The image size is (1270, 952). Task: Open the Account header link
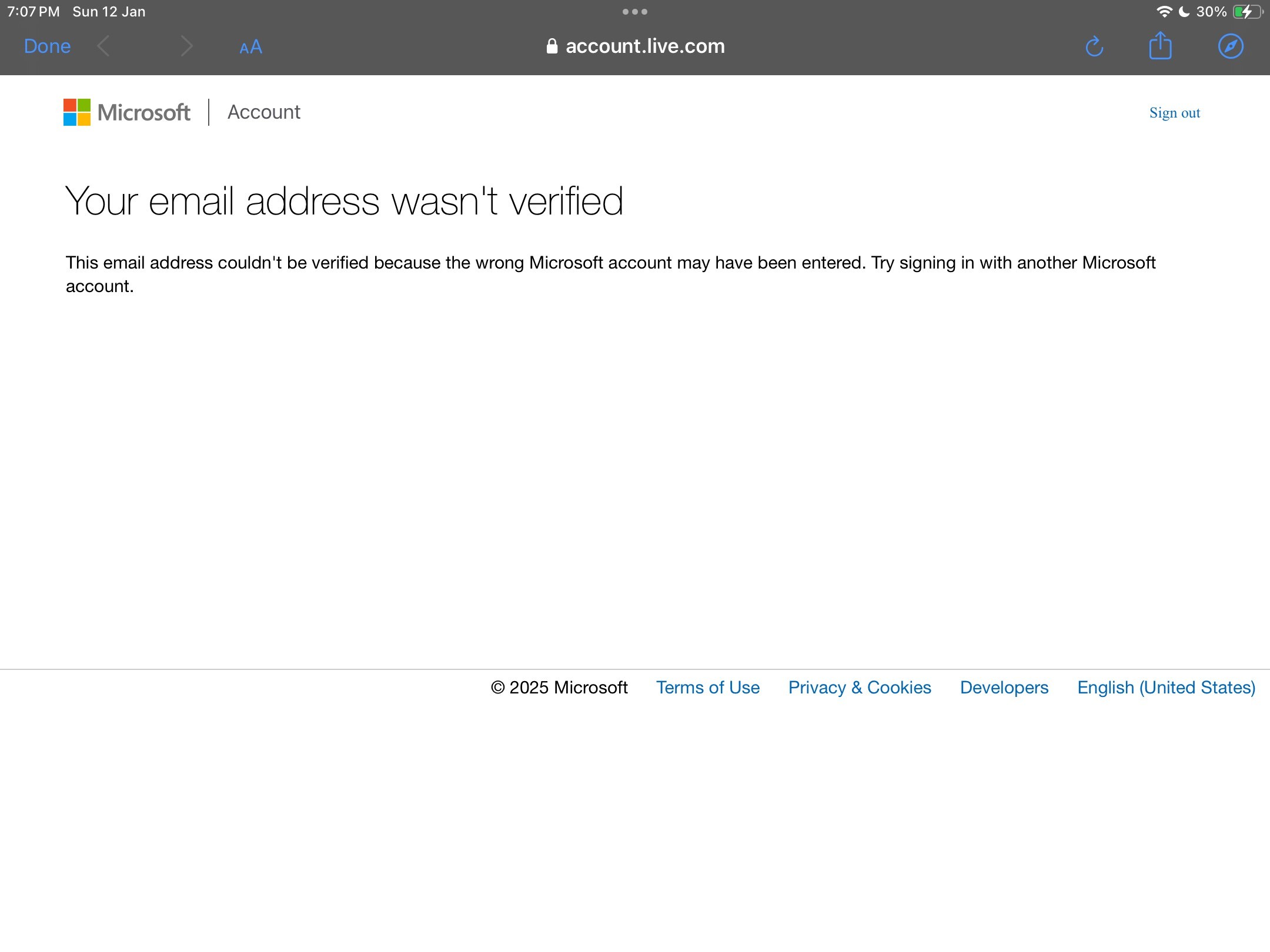(x=264, y=112)
